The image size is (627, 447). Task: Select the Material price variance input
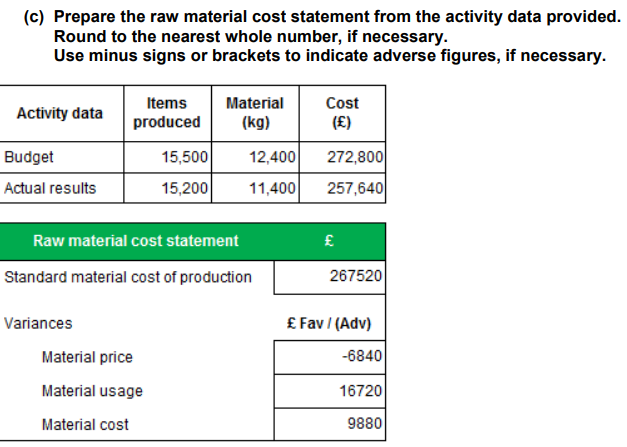click(329, 357)
